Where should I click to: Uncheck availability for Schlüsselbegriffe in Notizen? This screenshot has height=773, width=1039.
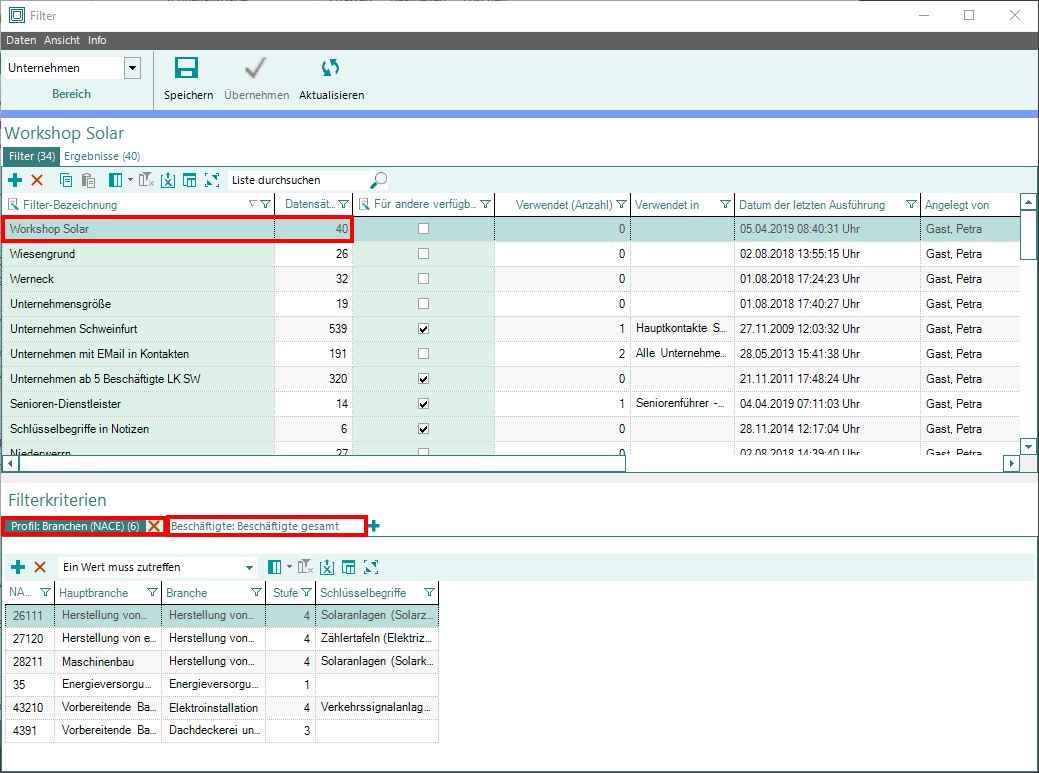[x=423, y=429]
